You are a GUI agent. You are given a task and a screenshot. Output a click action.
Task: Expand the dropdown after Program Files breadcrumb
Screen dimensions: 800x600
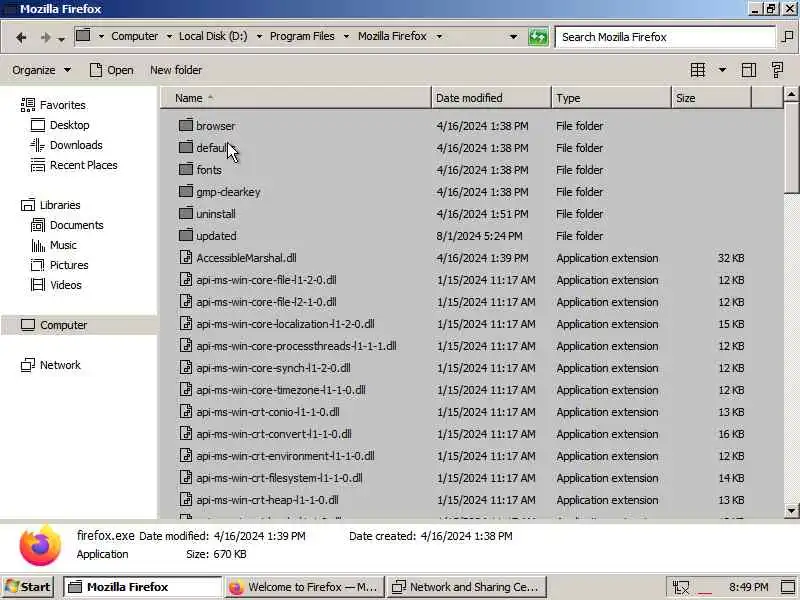(x=346, y=37)
